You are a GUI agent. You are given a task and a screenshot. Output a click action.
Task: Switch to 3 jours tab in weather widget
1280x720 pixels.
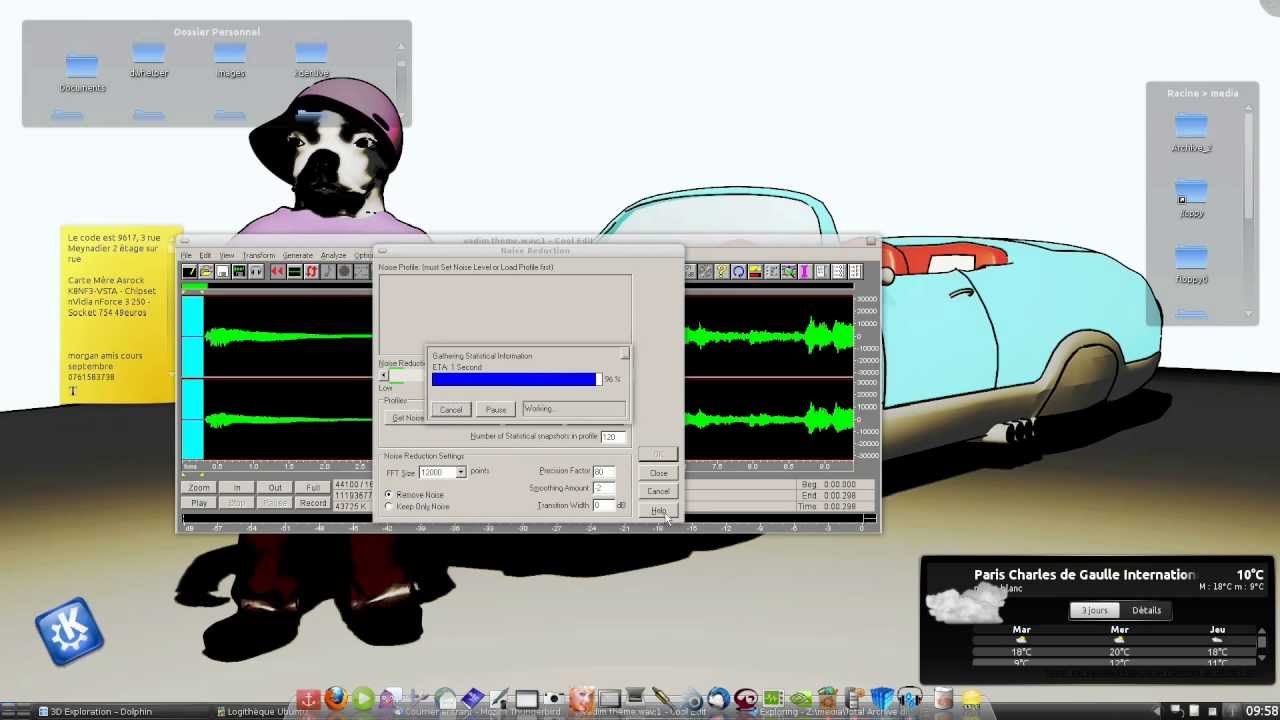[x=1095, y=610]
